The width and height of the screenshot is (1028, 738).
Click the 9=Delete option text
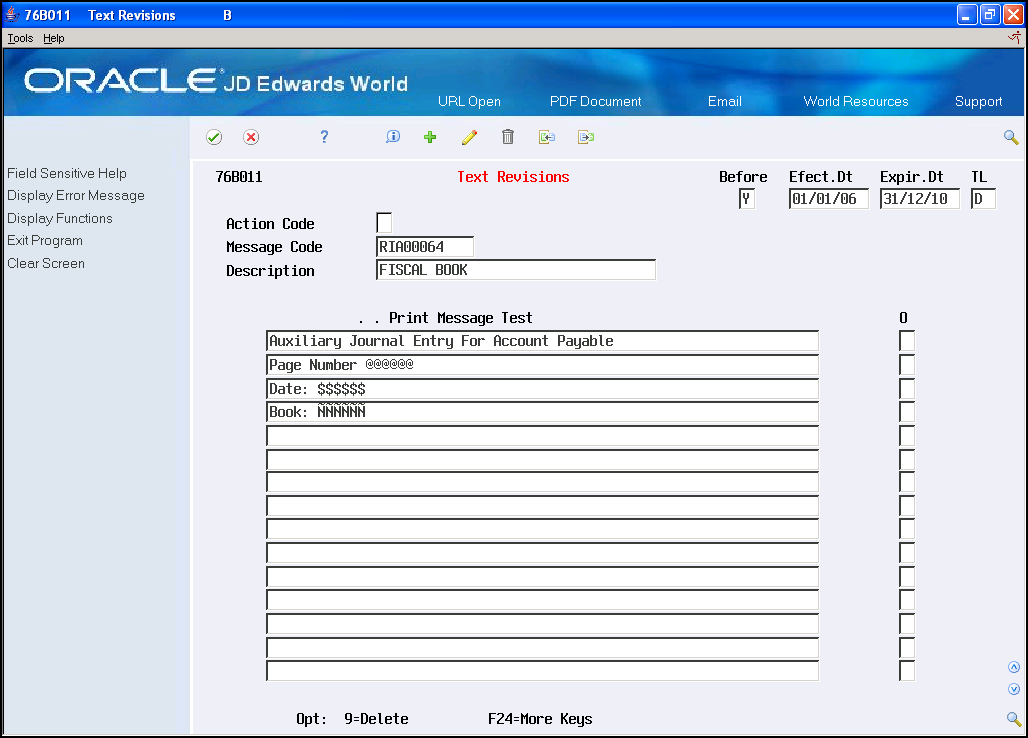click(376, 719)
